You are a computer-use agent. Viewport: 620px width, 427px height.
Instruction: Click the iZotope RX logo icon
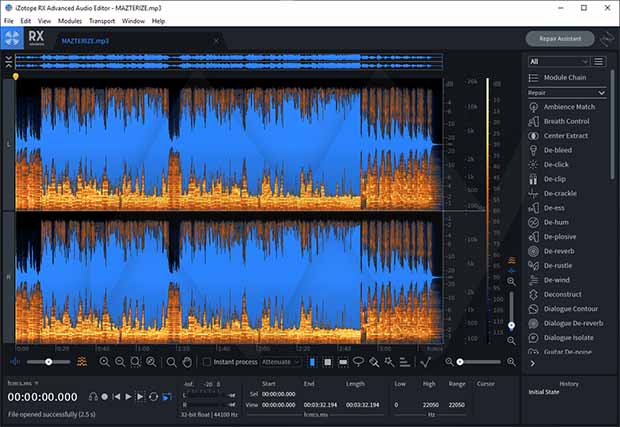click(x=12, y=38)
